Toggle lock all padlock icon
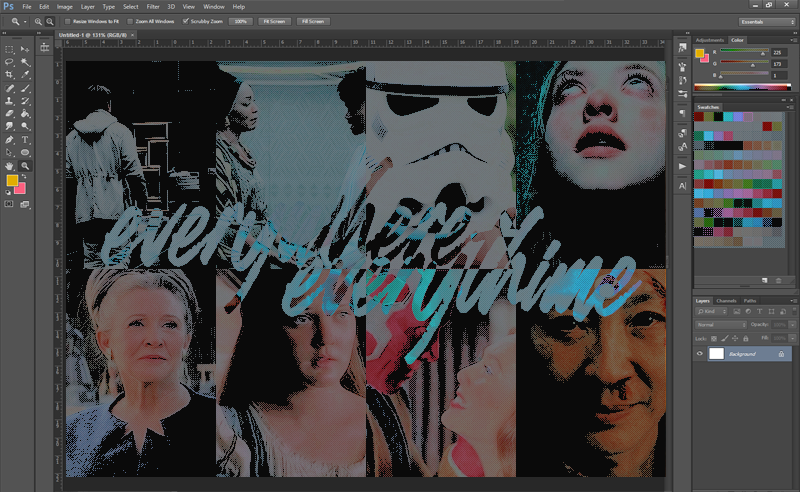 click(x=745, y=338)
